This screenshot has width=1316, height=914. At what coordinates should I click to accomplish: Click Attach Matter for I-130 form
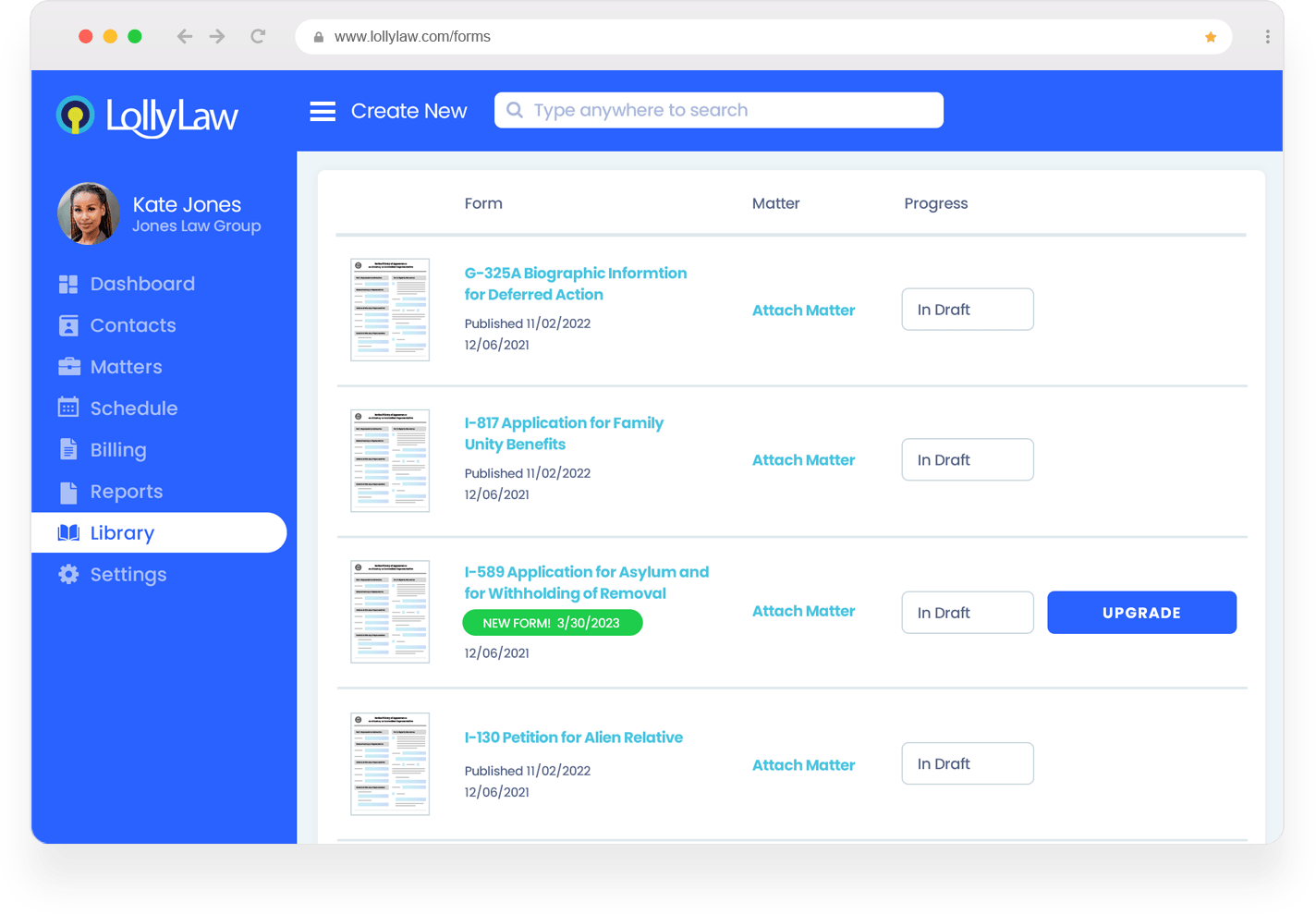pos(803,765)
